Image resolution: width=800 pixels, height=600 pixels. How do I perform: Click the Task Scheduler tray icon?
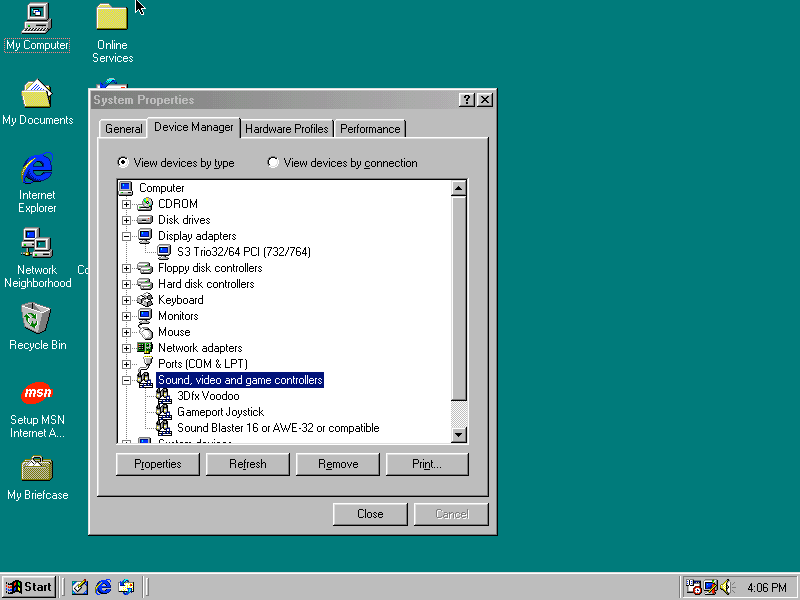pos(693,587)
